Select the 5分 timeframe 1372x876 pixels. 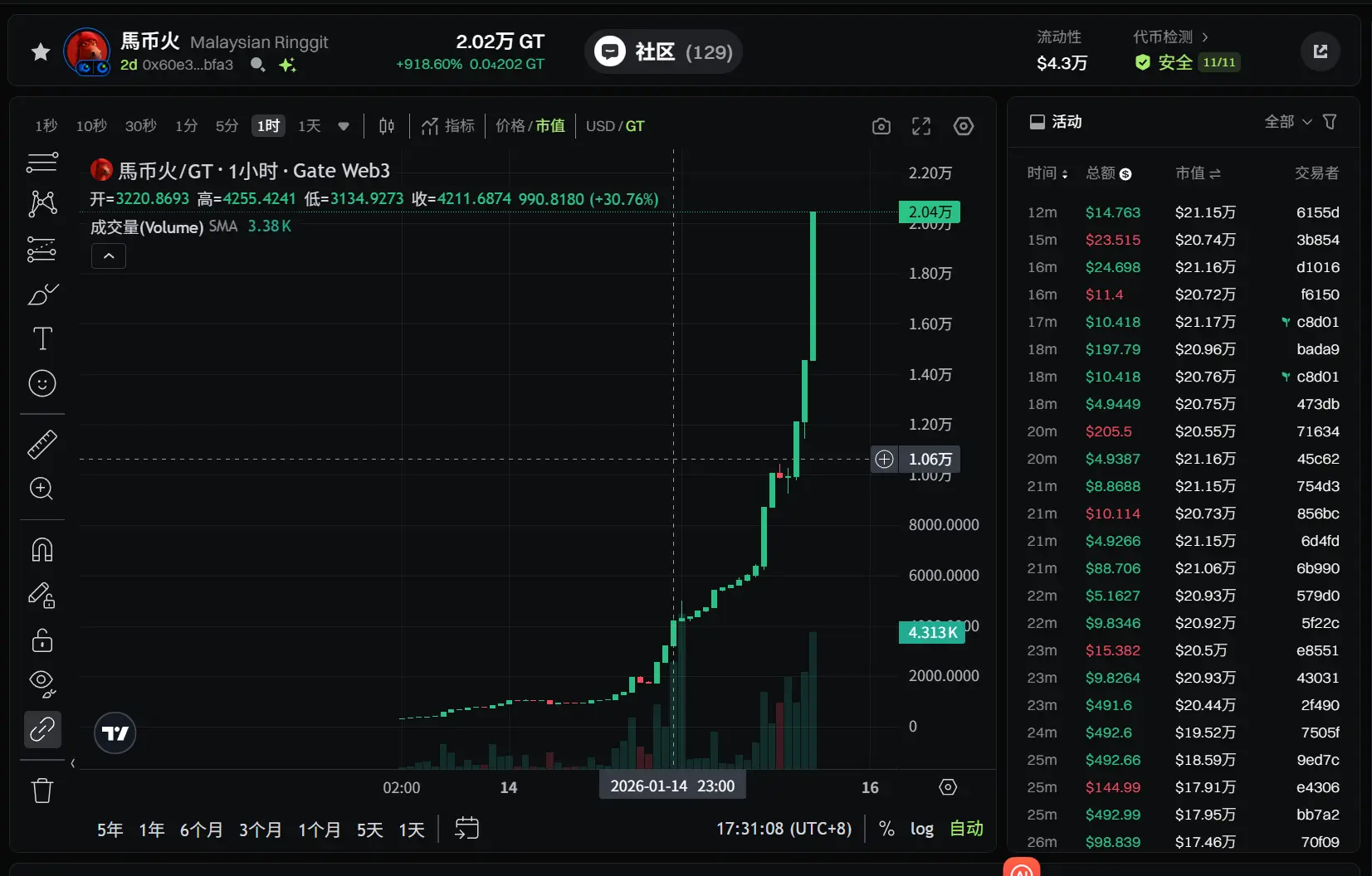click(x=227, y=126)
